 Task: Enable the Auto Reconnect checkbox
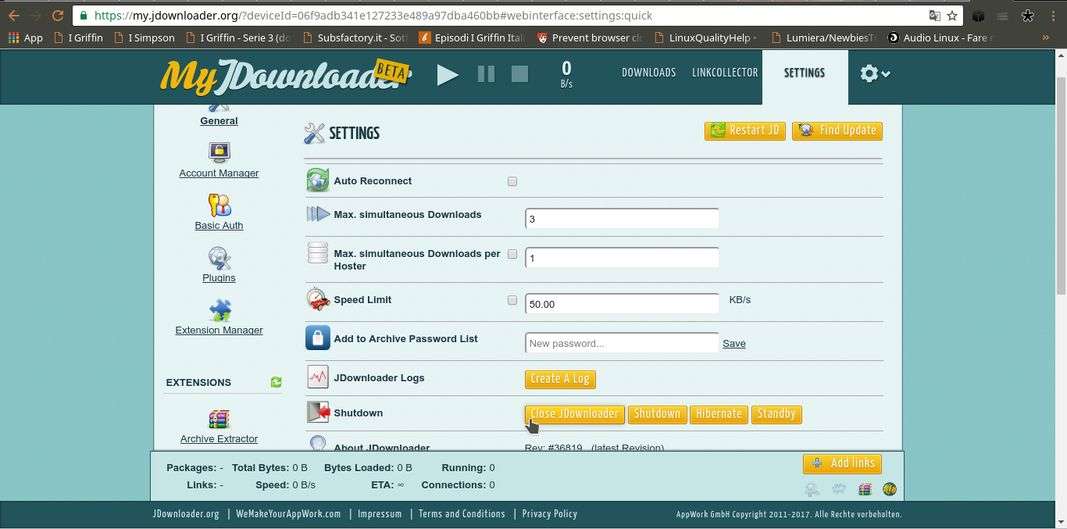(512, 182)
